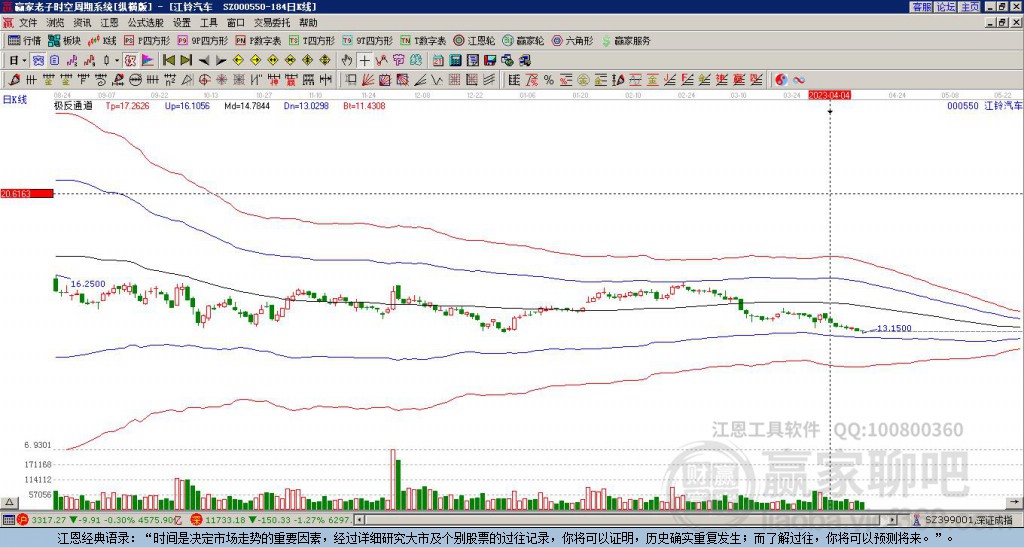
Task: Open the 六角形 tool
Action: [573, 41]
